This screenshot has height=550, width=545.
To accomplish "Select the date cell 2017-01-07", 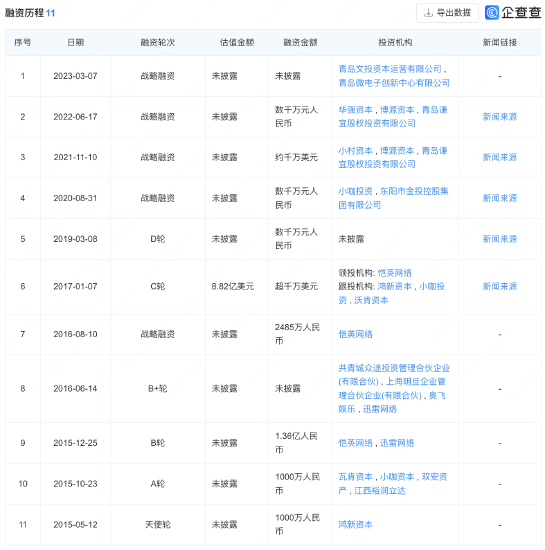I will point(75,287).
